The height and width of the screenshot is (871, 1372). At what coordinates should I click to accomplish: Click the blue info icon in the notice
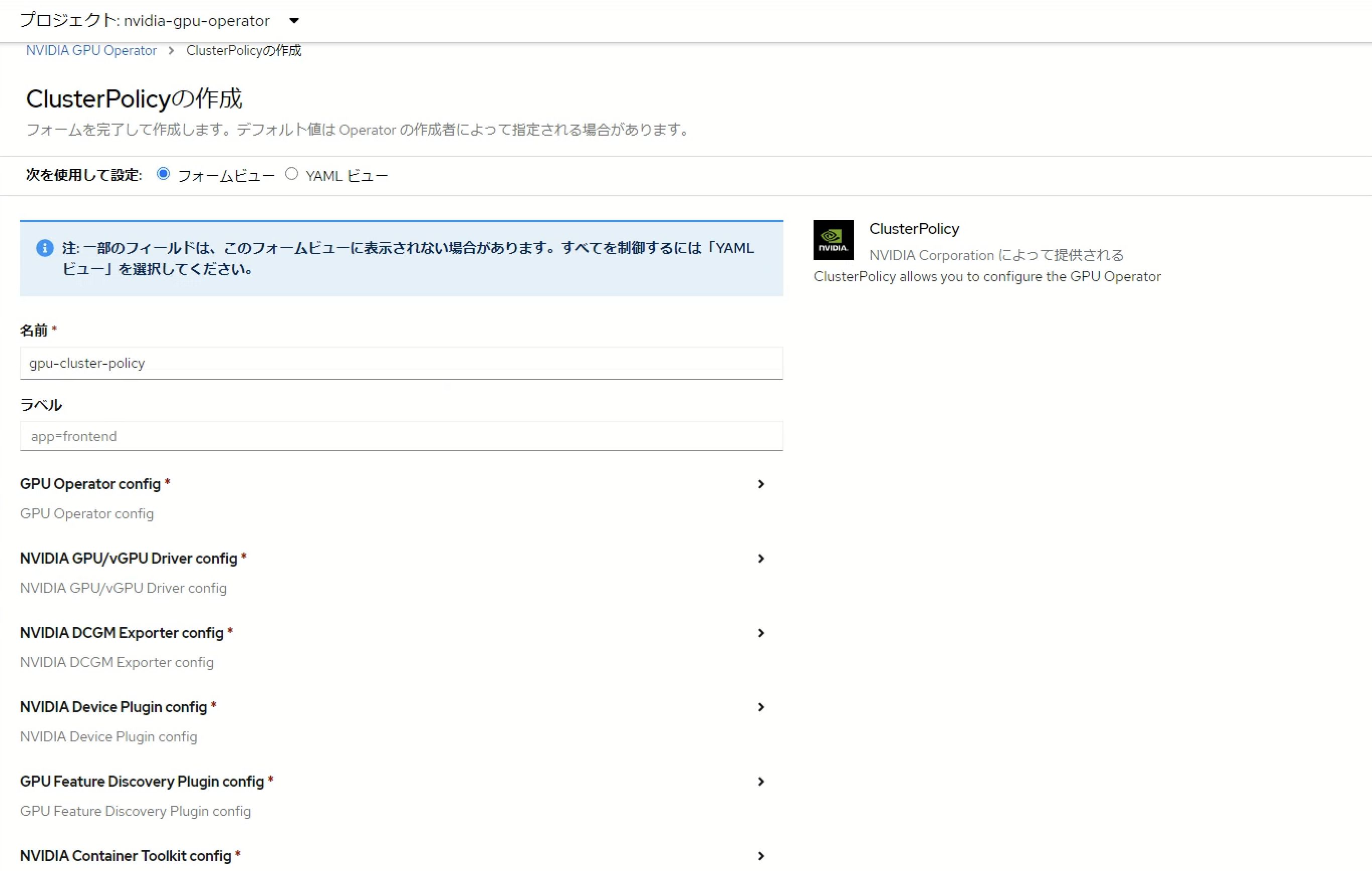click(x=45, y=249)
